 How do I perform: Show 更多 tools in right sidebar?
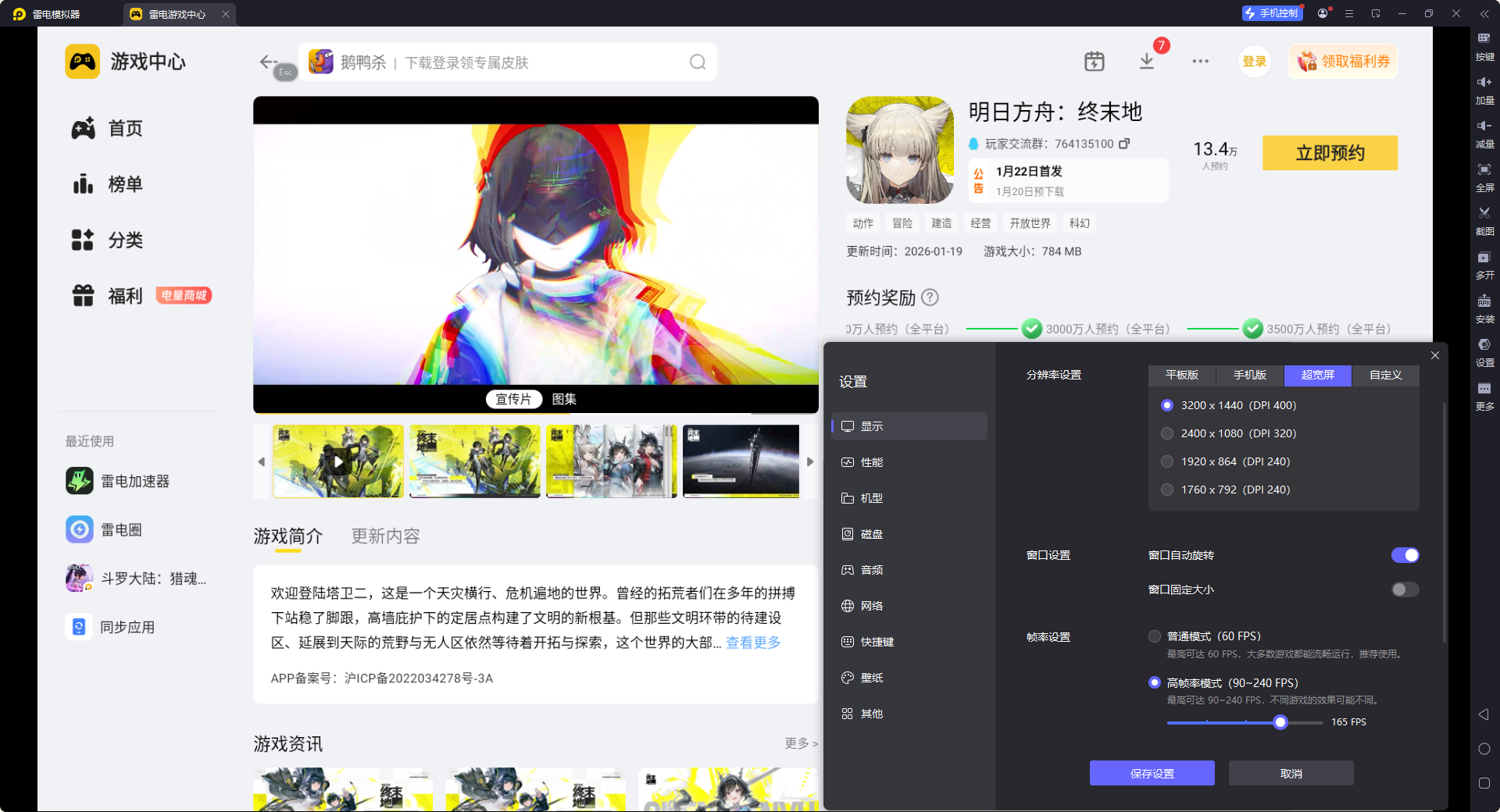pyautogui.click(x=1484, y=396)
